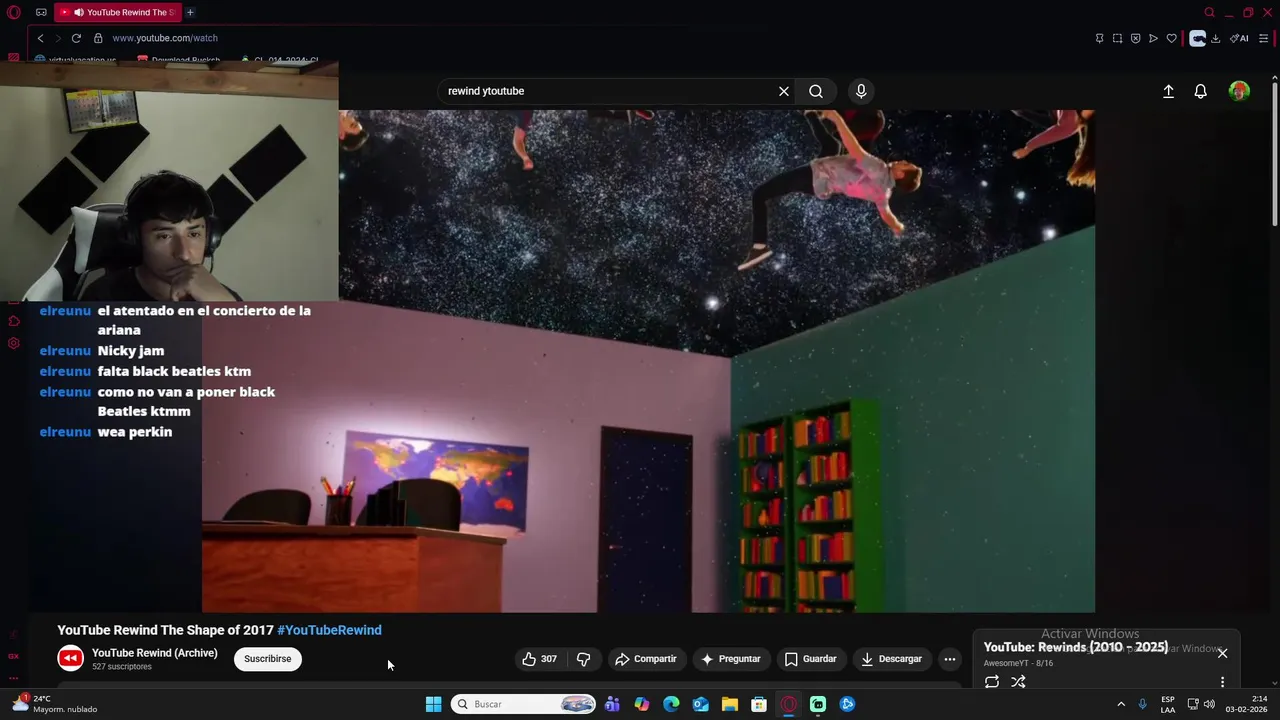Open the browser downloads panel
Viewport: 1280px width, 720px height.
[1215, 39]
